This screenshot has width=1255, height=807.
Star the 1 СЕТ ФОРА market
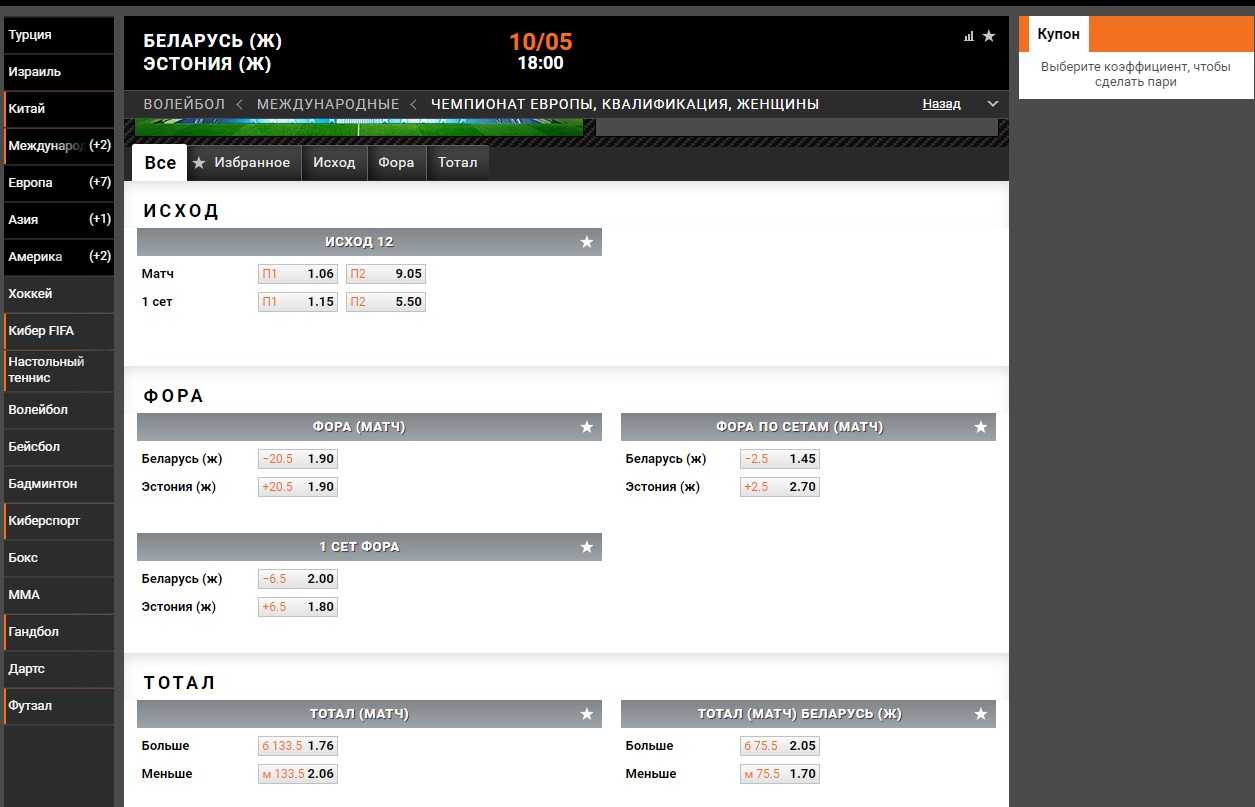point(587,547)
